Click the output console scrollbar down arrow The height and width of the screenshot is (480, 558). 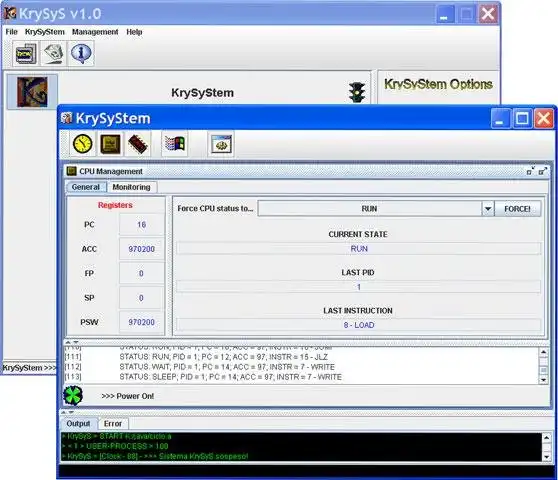coord(547,456)
